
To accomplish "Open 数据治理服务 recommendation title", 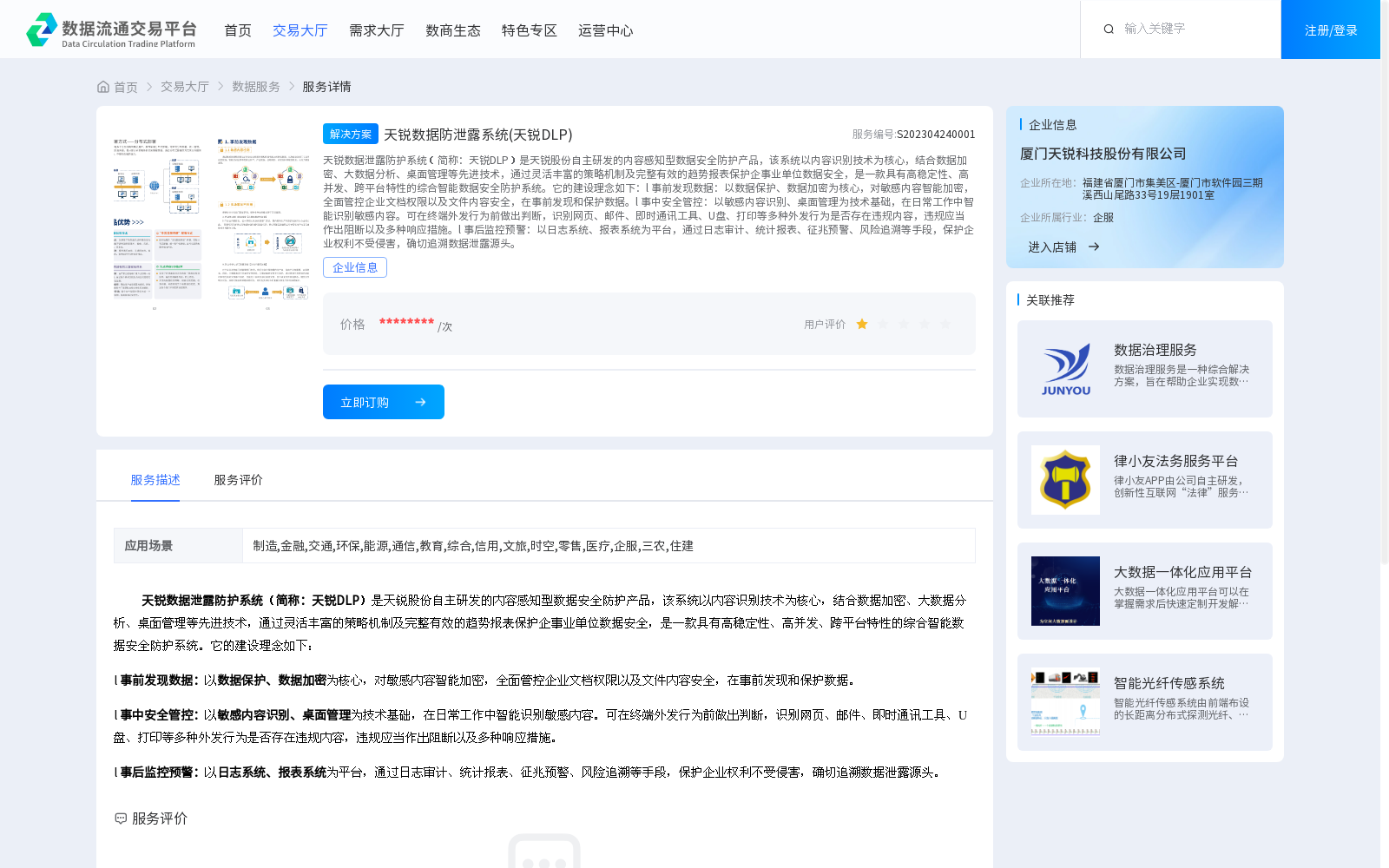I will pyautogui.click(x=1155, y=350).
